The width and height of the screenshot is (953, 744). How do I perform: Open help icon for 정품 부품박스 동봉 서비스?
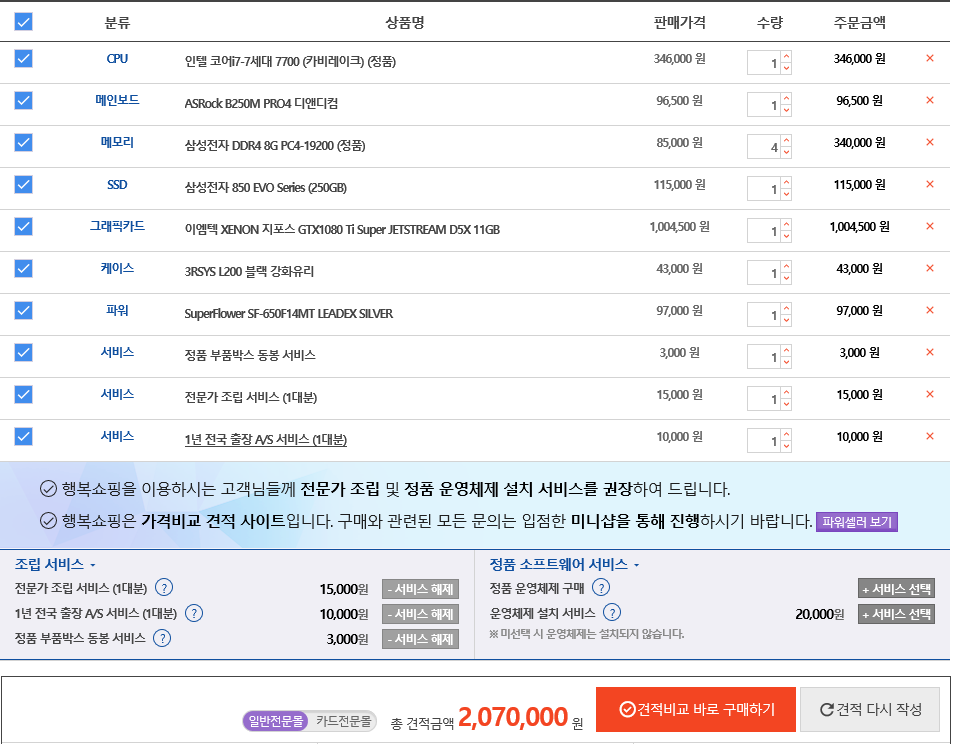162,638
